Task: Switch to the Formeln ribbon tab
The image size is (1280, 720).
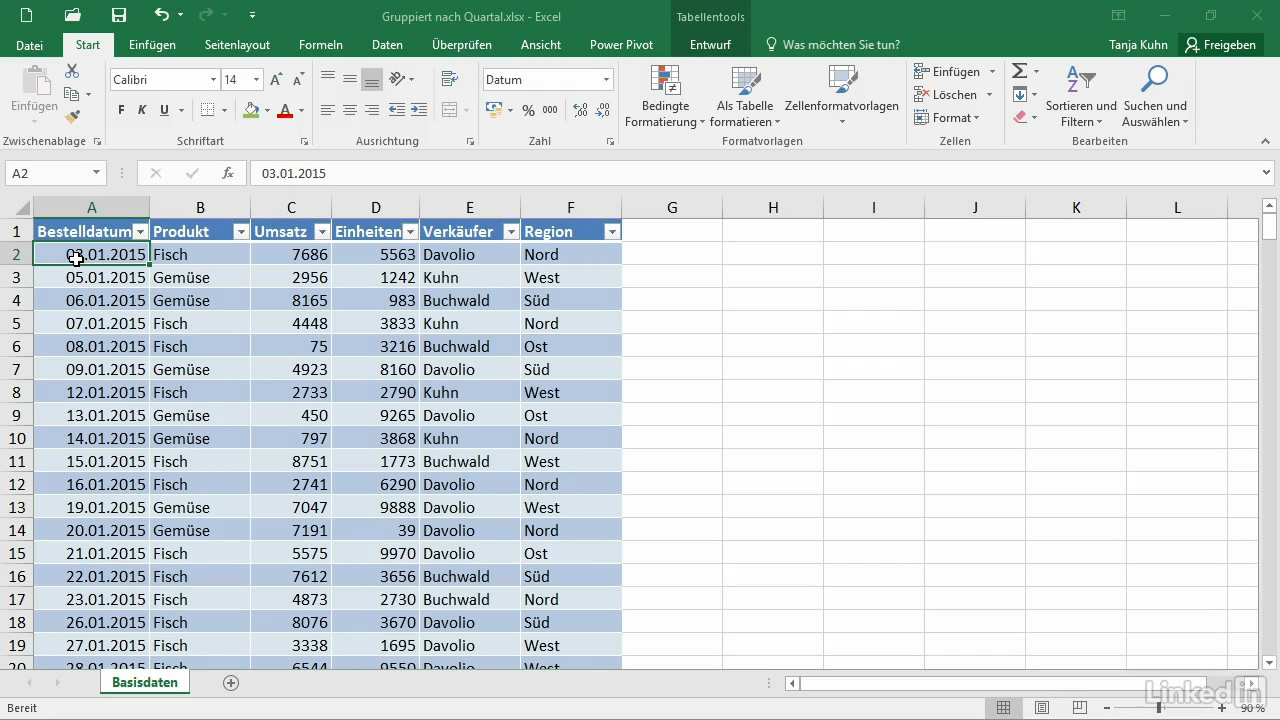Action: click(x=321, y=45)
